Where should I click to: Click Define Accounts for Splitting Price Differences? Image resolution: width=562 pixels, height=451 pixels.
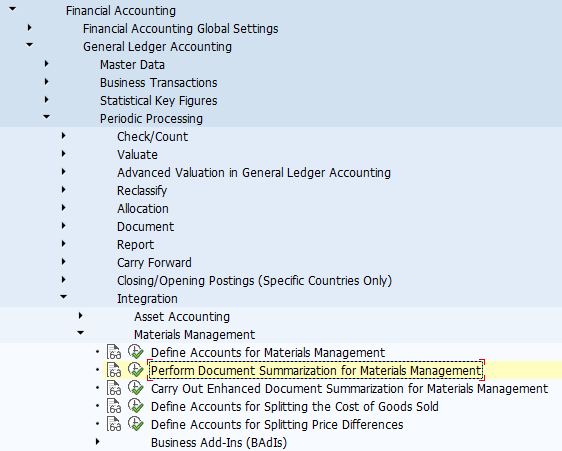277,424
